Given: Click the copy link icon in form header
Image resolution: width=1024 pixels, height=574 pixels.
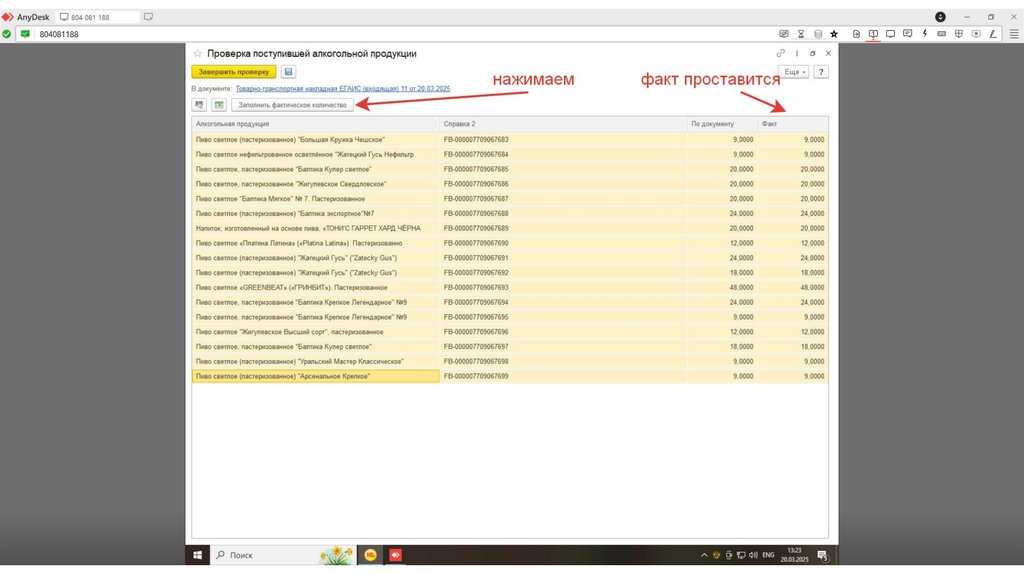Looking at the screenshot, I should [x=781, y=53].
